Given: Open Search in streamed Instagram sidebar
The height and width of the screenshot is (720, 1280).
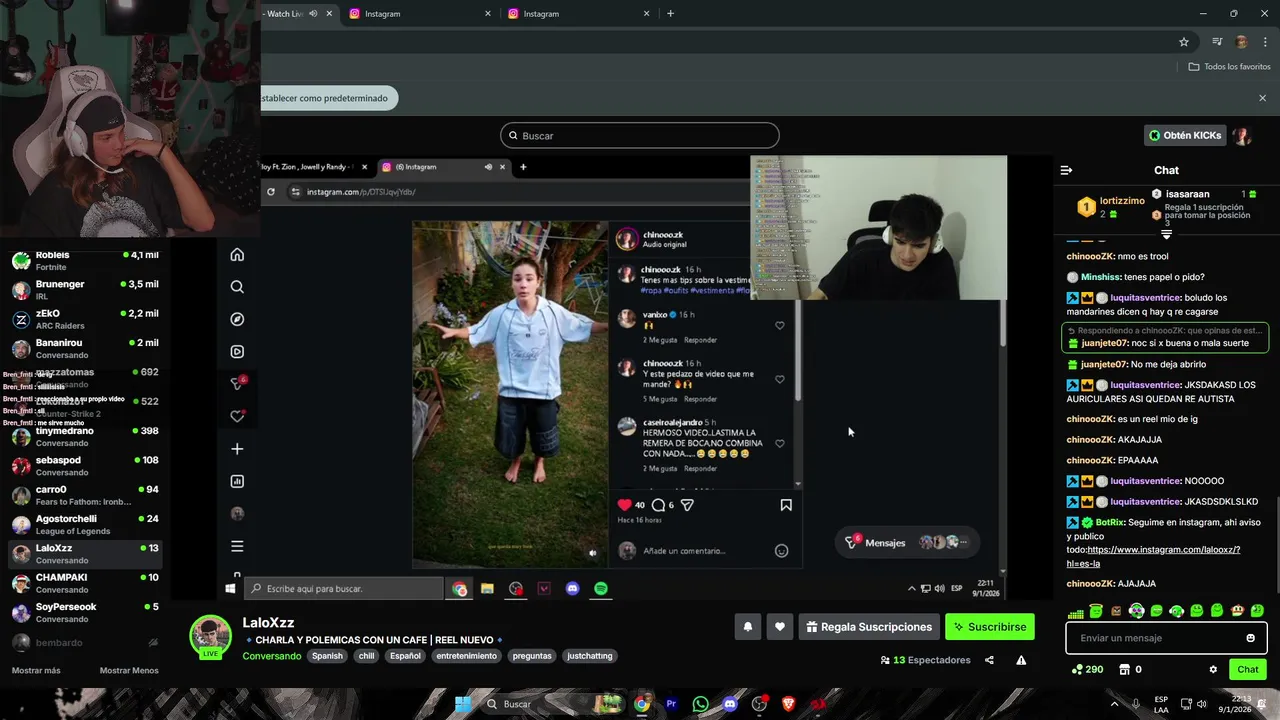Looking at the screenshot, I should point(237,287).
